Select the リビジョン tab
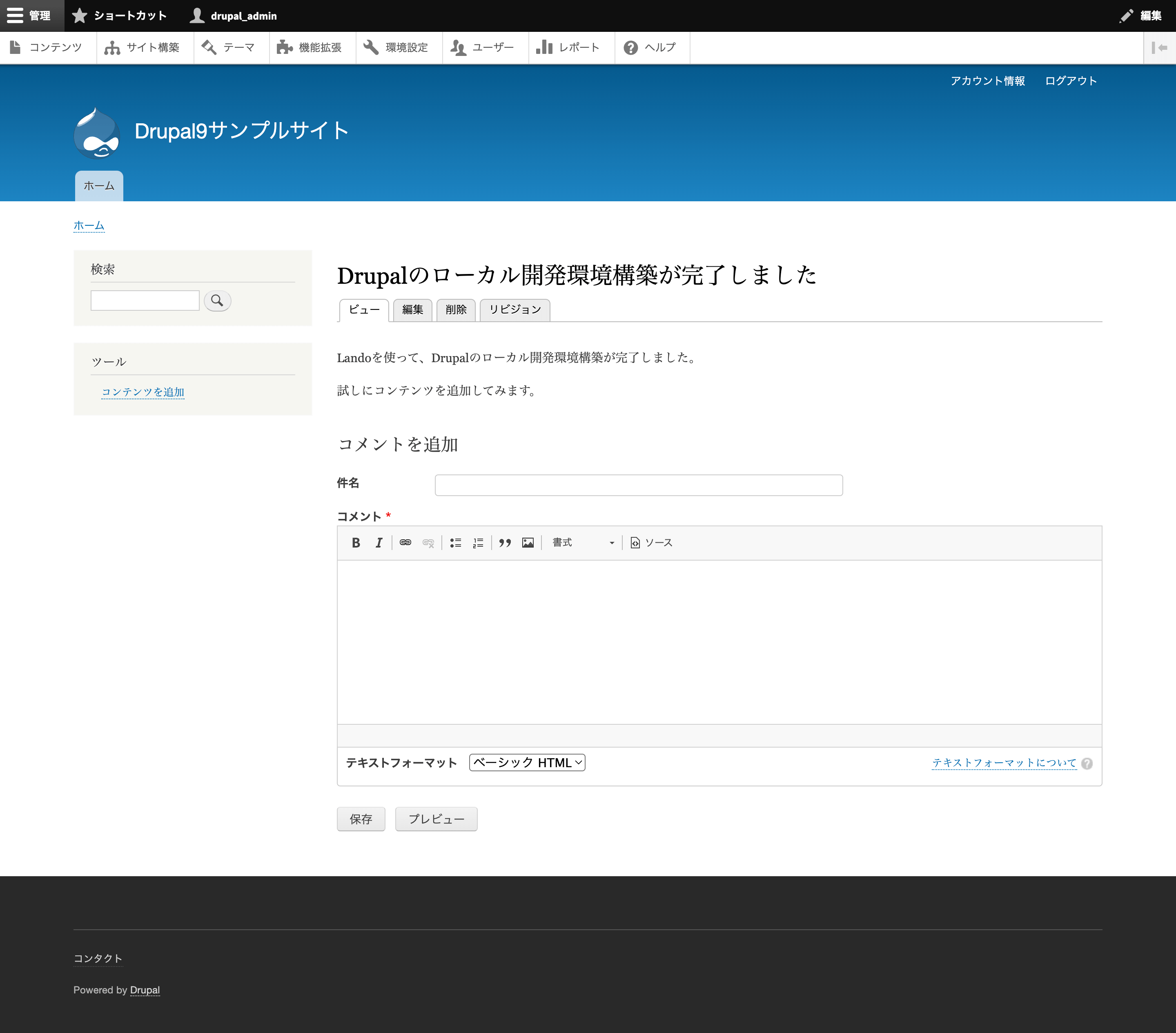The width and height of the screenshot is (1176, 1033). [515, 310]
